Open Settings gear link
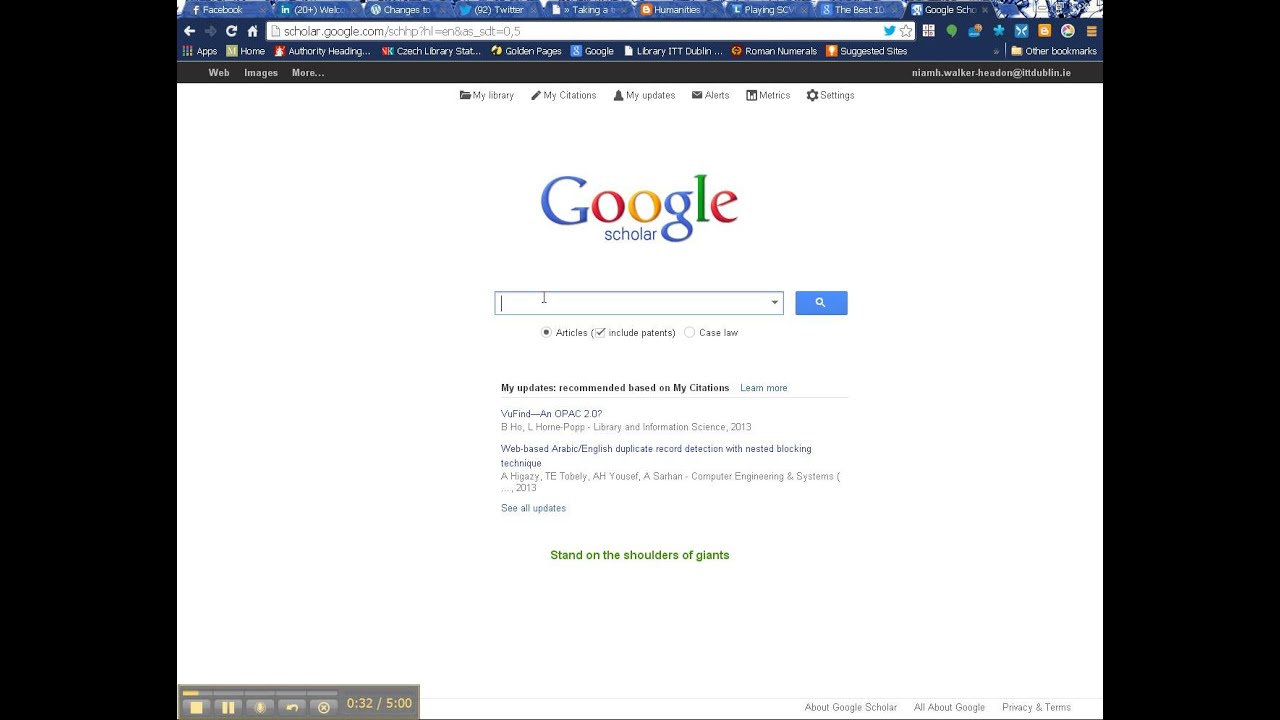The image size is (1280, 720). tap(830, 95)
